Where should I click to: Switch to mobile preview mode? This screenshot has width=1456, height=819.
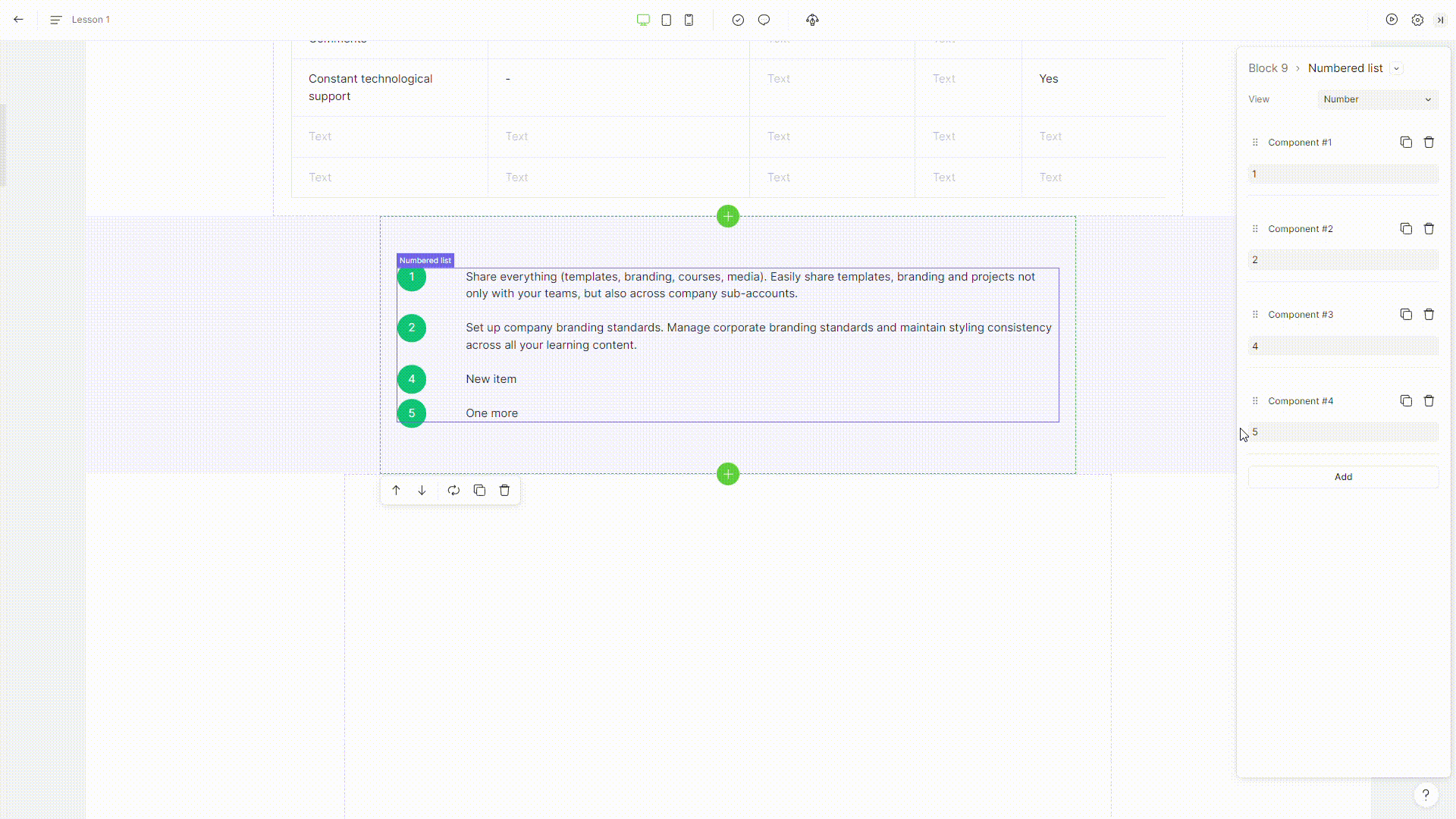(689, 20)
